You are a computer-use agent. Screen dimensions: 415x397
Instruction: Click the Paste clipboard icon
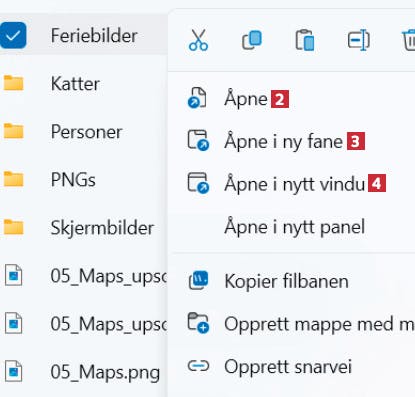click(x=305, y=40)
